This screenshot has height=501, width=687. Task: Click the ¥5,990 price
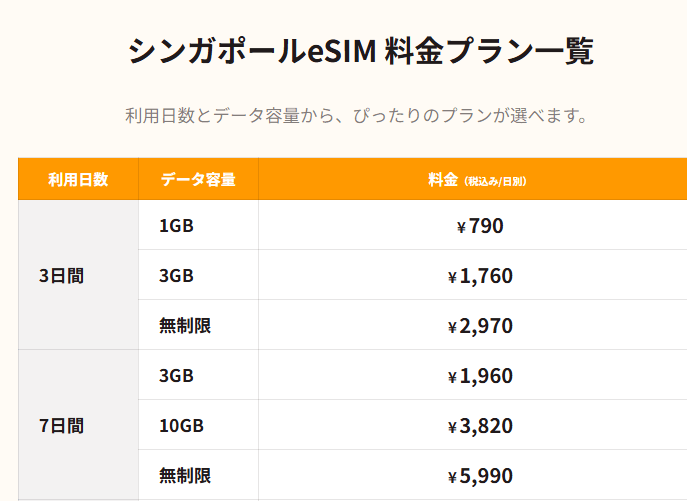[x=480, y=476]
